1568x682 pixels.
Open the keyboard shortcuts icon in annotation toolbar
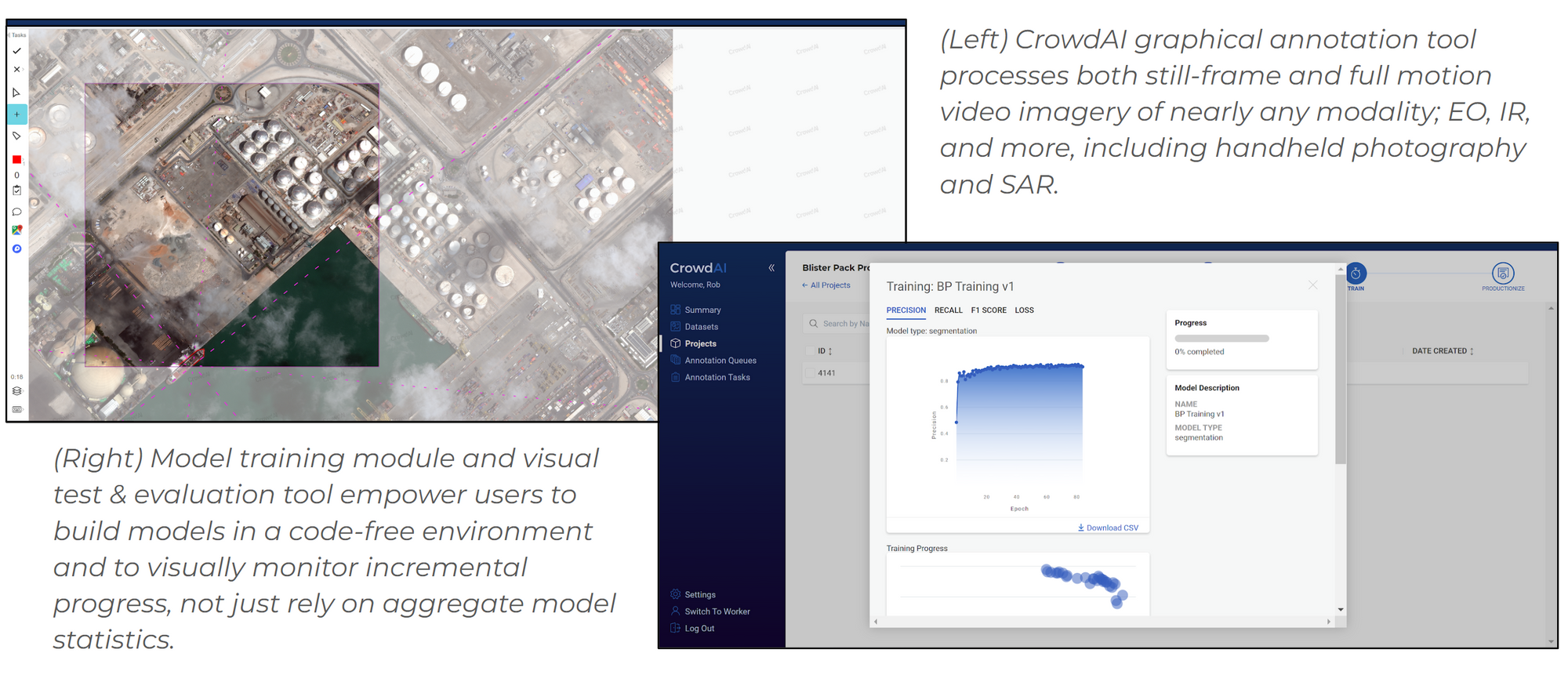click(16, 409)
